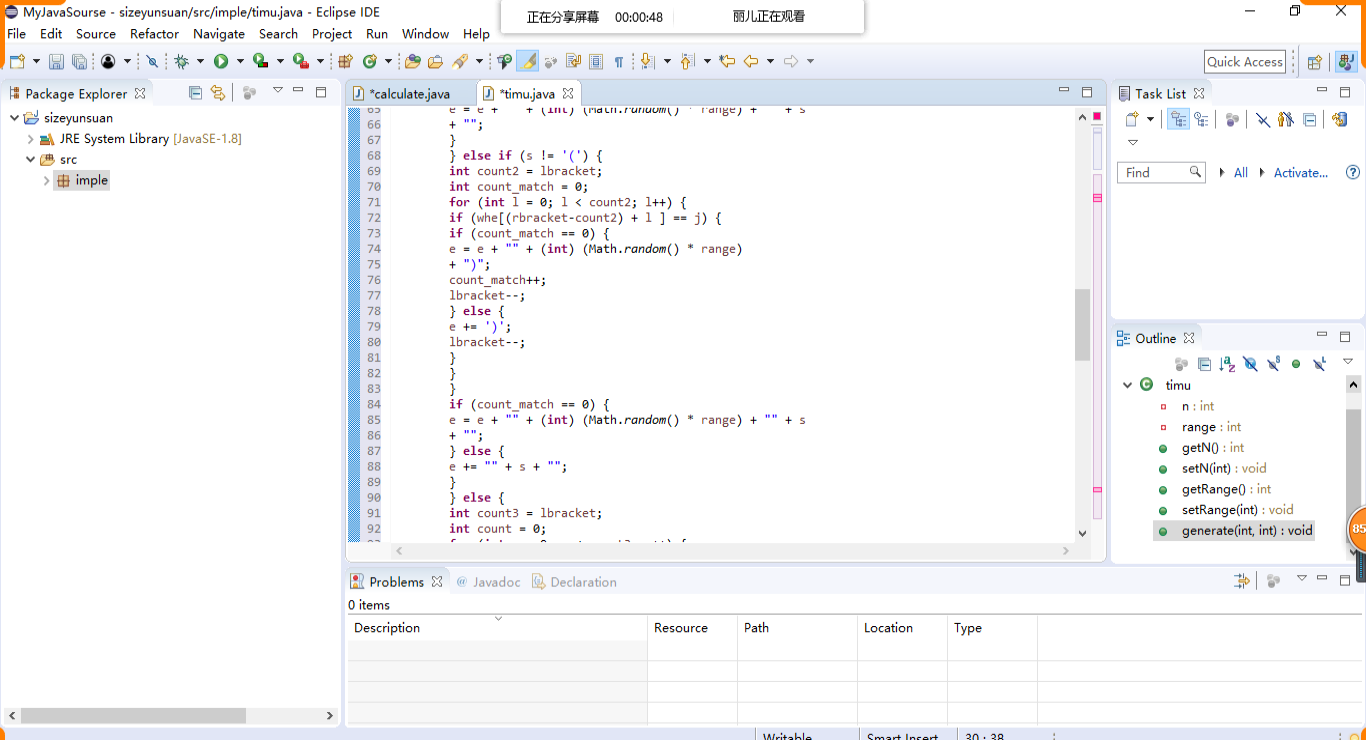Toggle Mark Occurrences highlighter button
This screenshot has width=1366, height=740.
(528, 62)
